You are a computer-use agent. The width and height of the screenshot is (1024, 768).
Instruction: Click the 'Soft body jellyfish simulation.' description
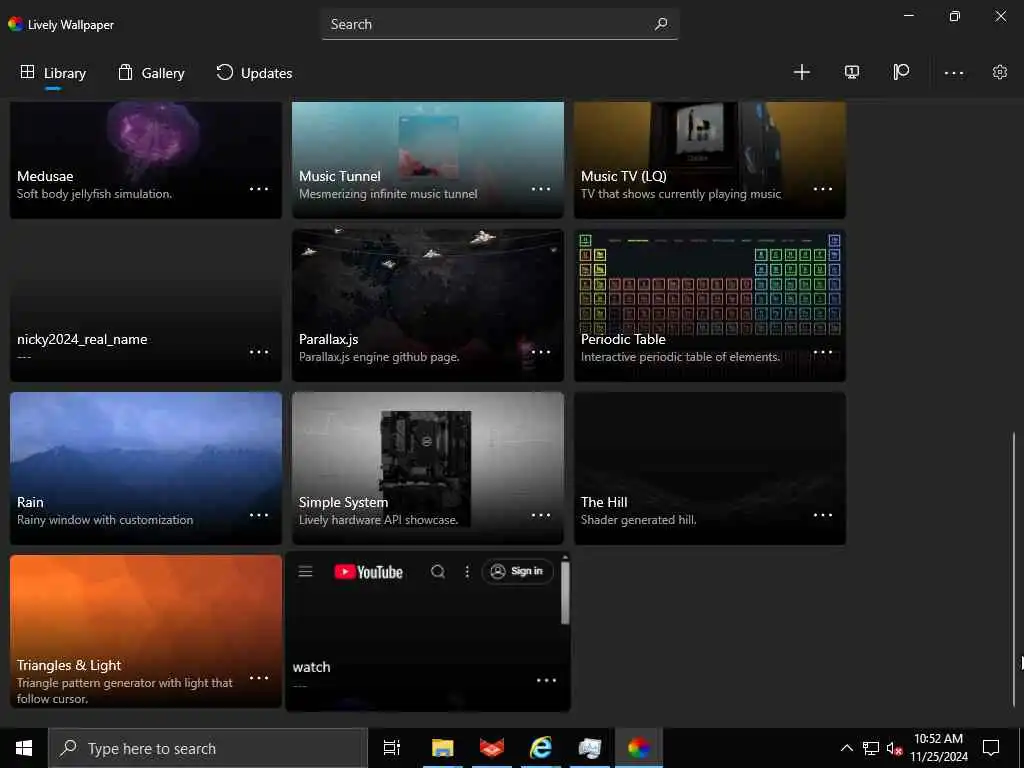click(95, 194)
